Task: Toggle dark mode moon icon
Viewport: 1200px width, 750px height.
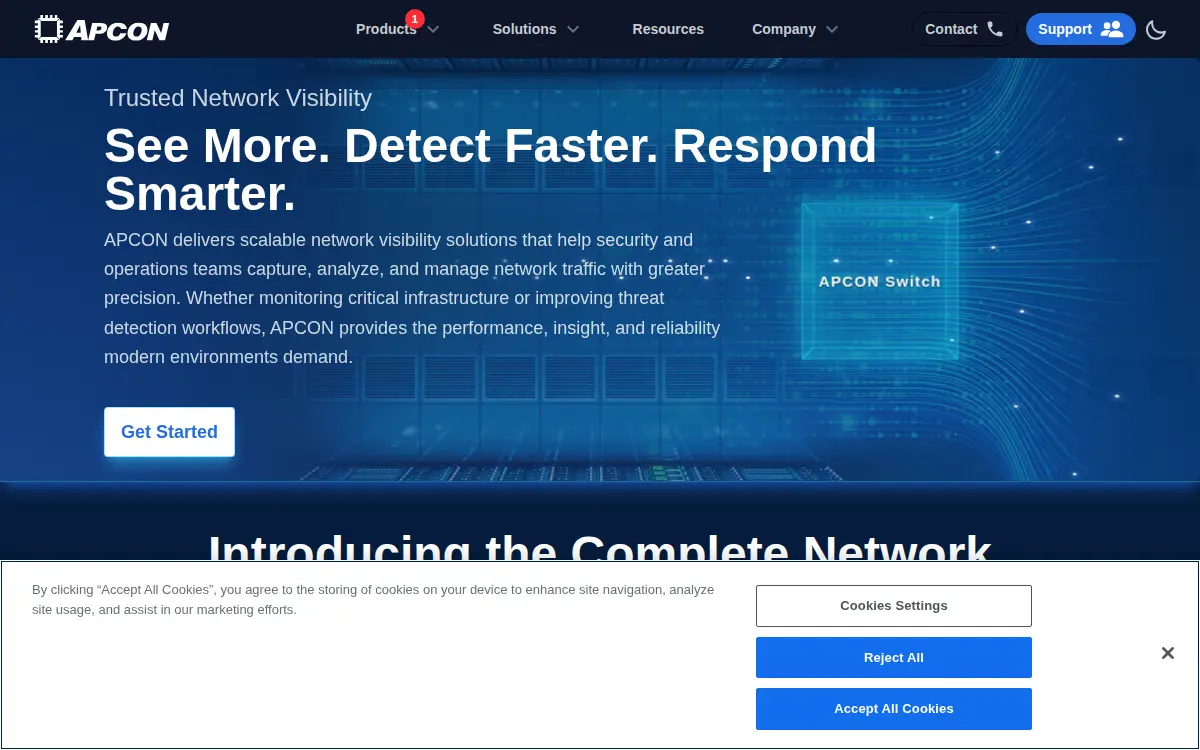Action: [1156, 30]
